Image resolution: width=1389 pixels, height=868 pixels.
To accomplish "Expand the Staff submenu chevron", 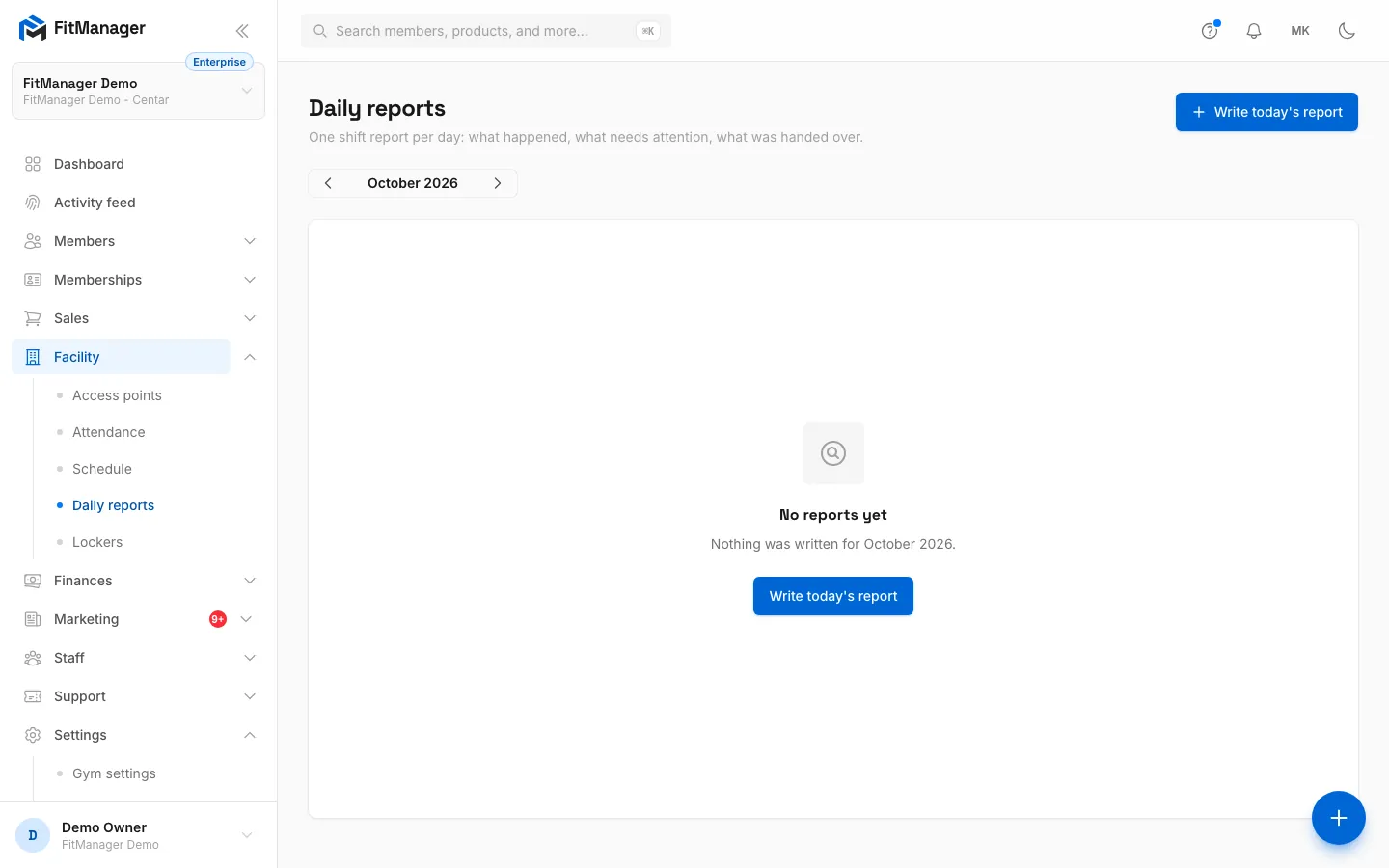I will [250, 658].
